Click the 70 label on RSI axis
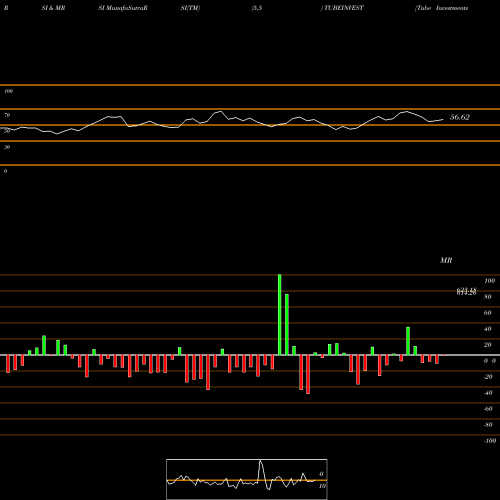The width and height of the screenshot is (500, 500). 7,115
